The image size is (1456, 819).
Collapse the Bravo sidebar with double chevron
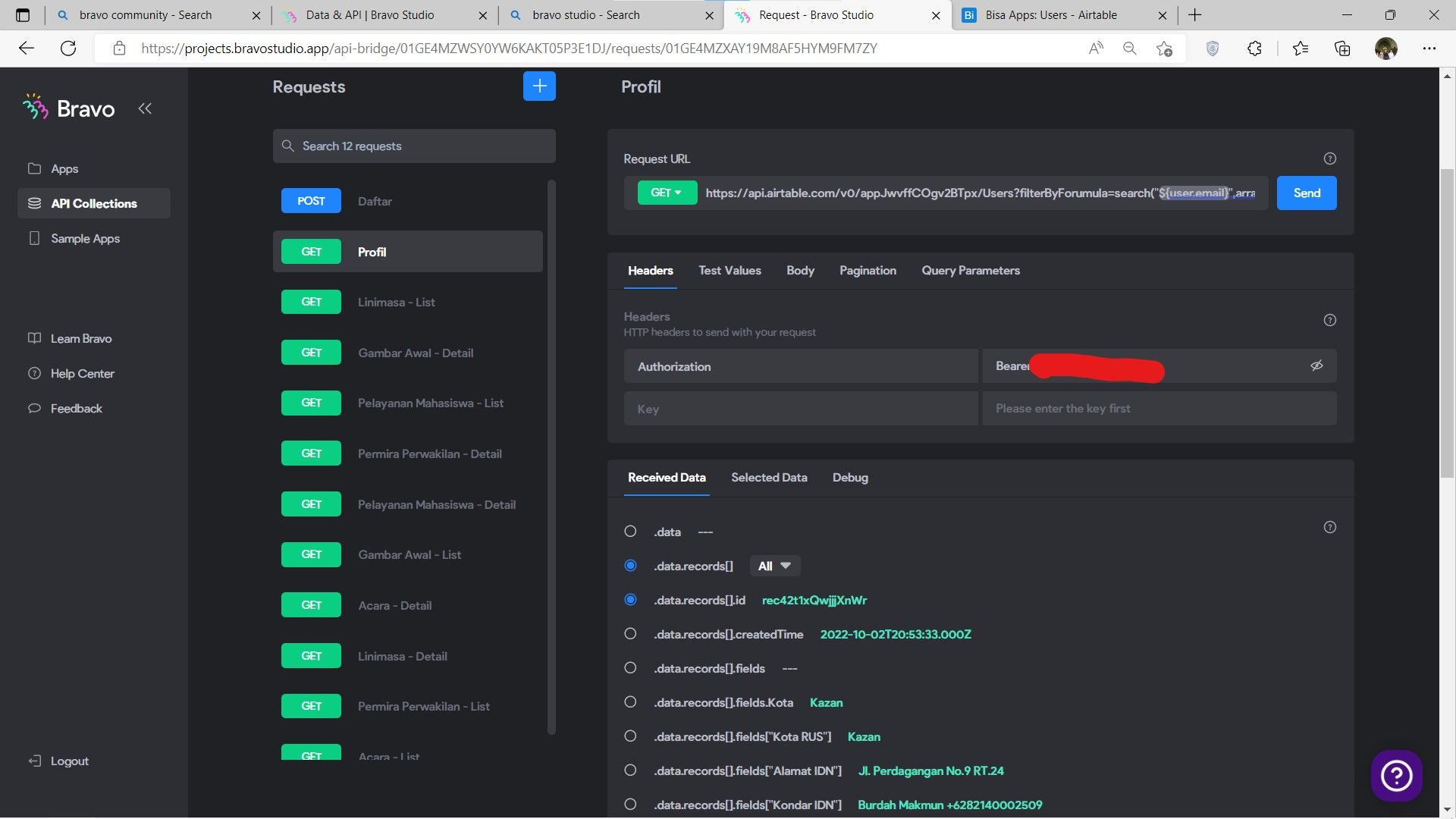[x=145, y=108]
